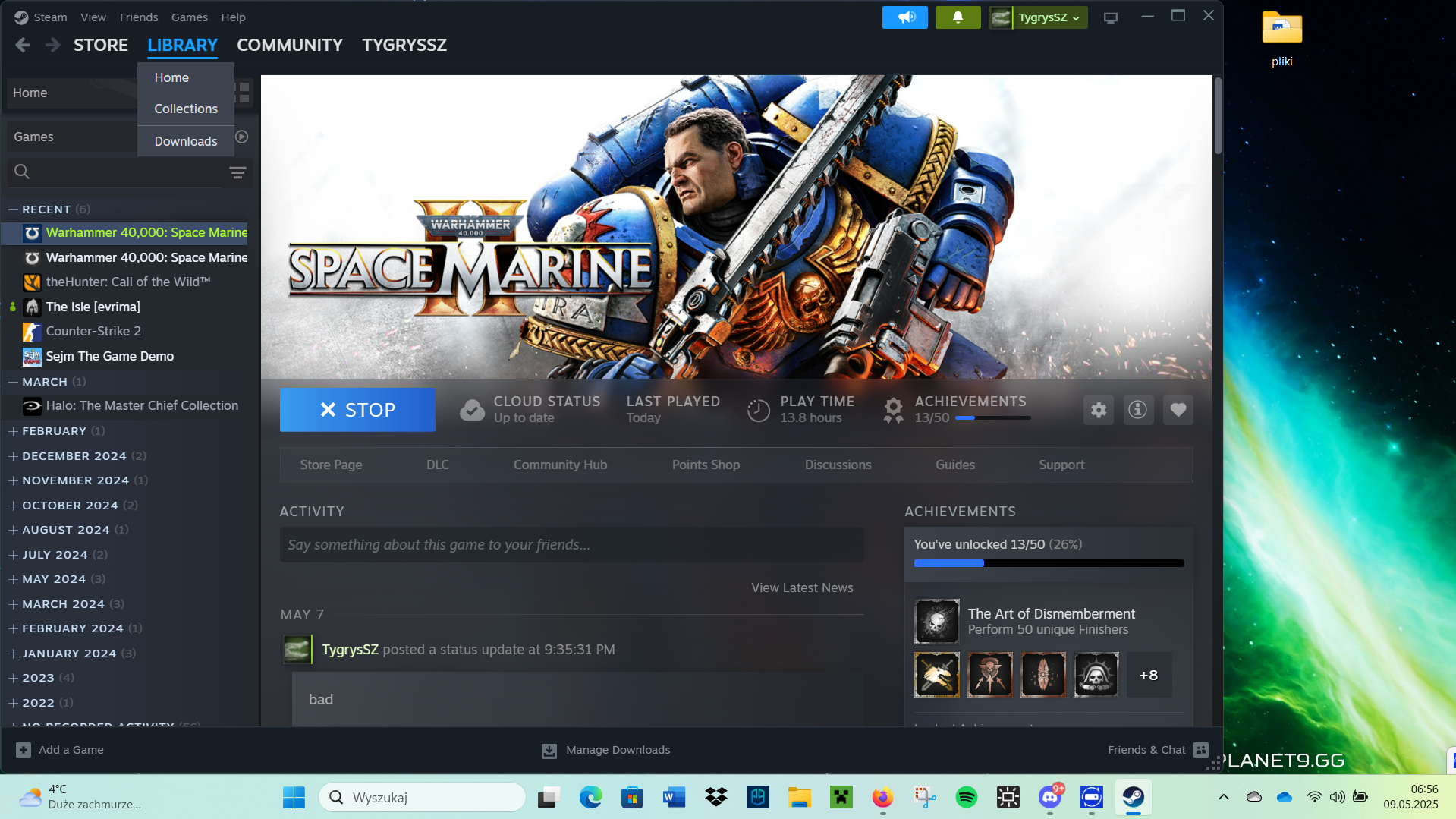Click the skull achievement thumbnail
Image resolution: width=1456 pixels, height=819 pixels.
pyautogui.click(x=1096, y=675)
